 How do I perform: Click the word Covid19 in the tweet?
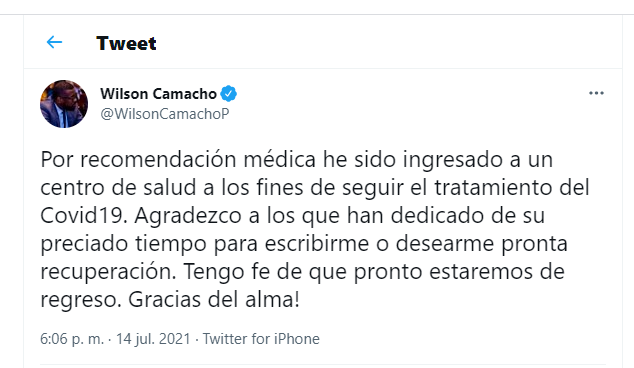[84, 216]
